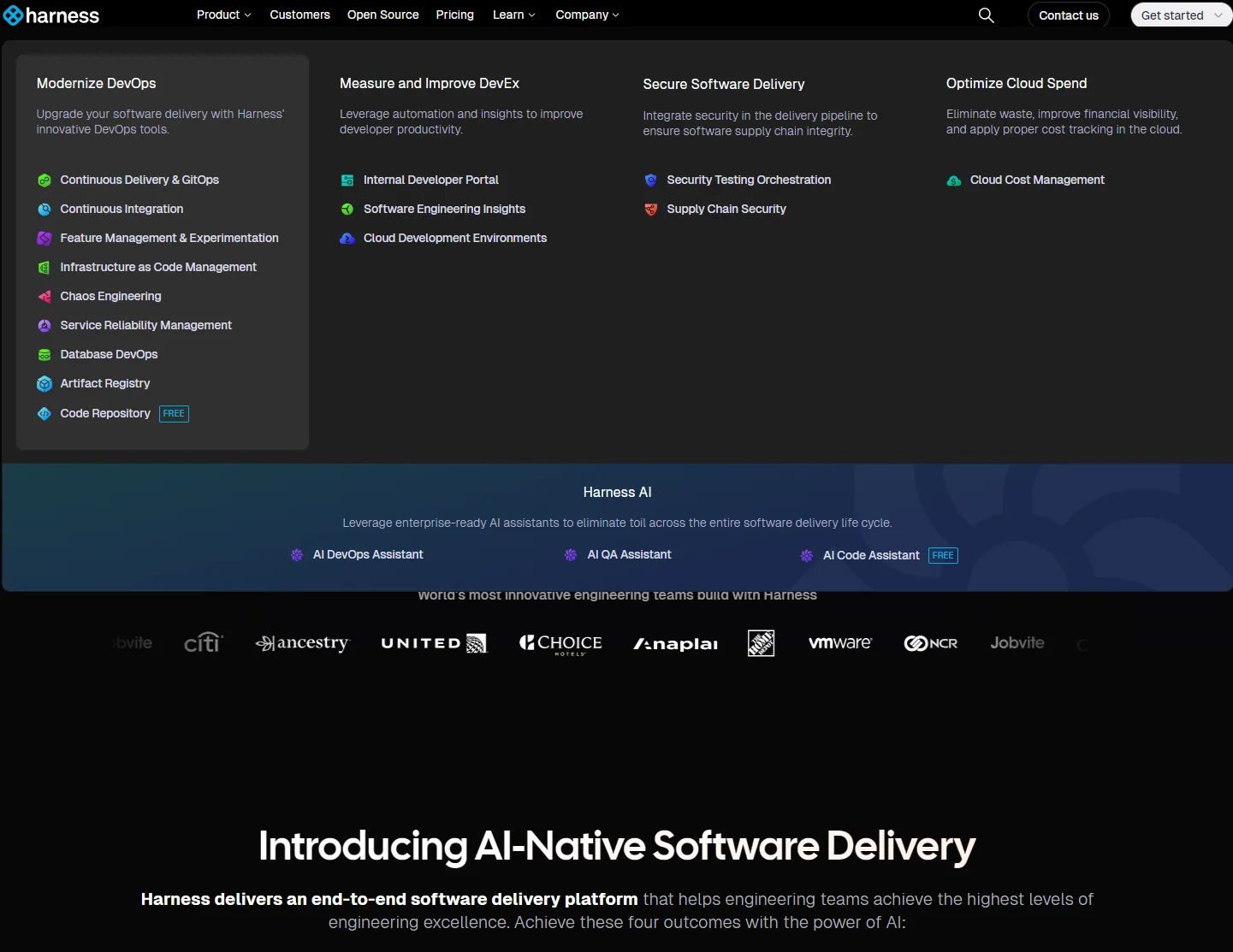Click the Modernize DevOps heading
The height and width of the screenshot is (952, 1233).
(96, 84)
